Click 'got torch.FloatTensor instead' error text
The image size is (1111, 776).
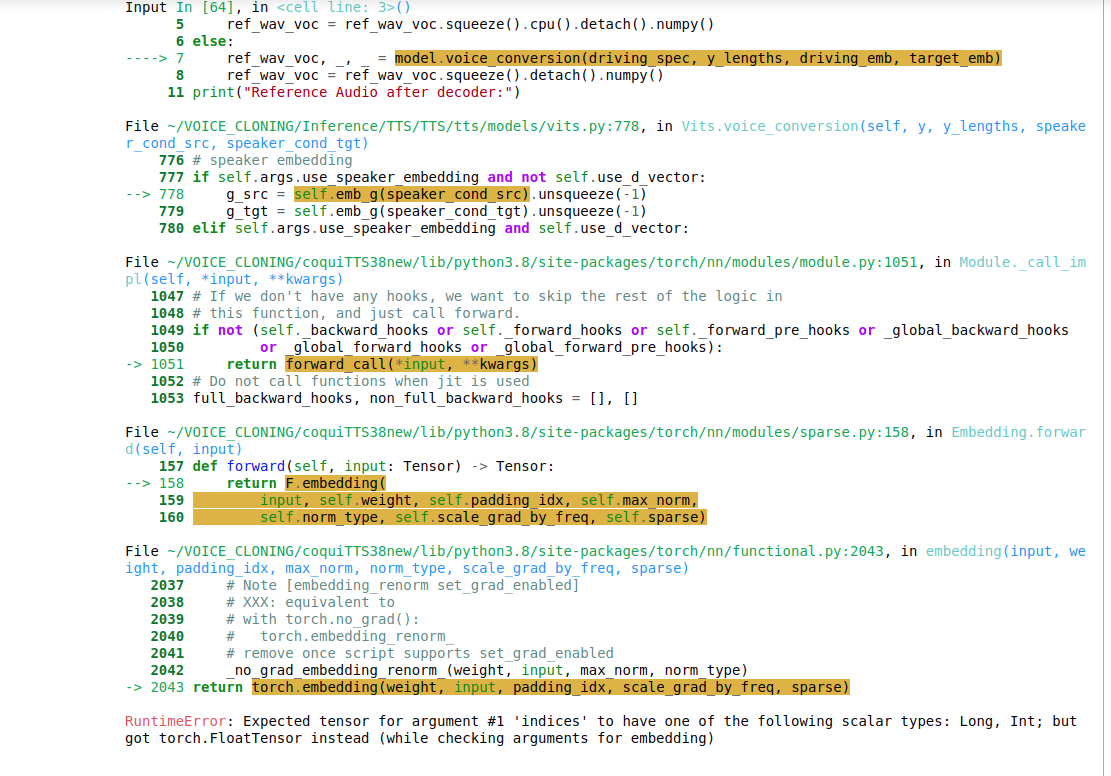247,738
